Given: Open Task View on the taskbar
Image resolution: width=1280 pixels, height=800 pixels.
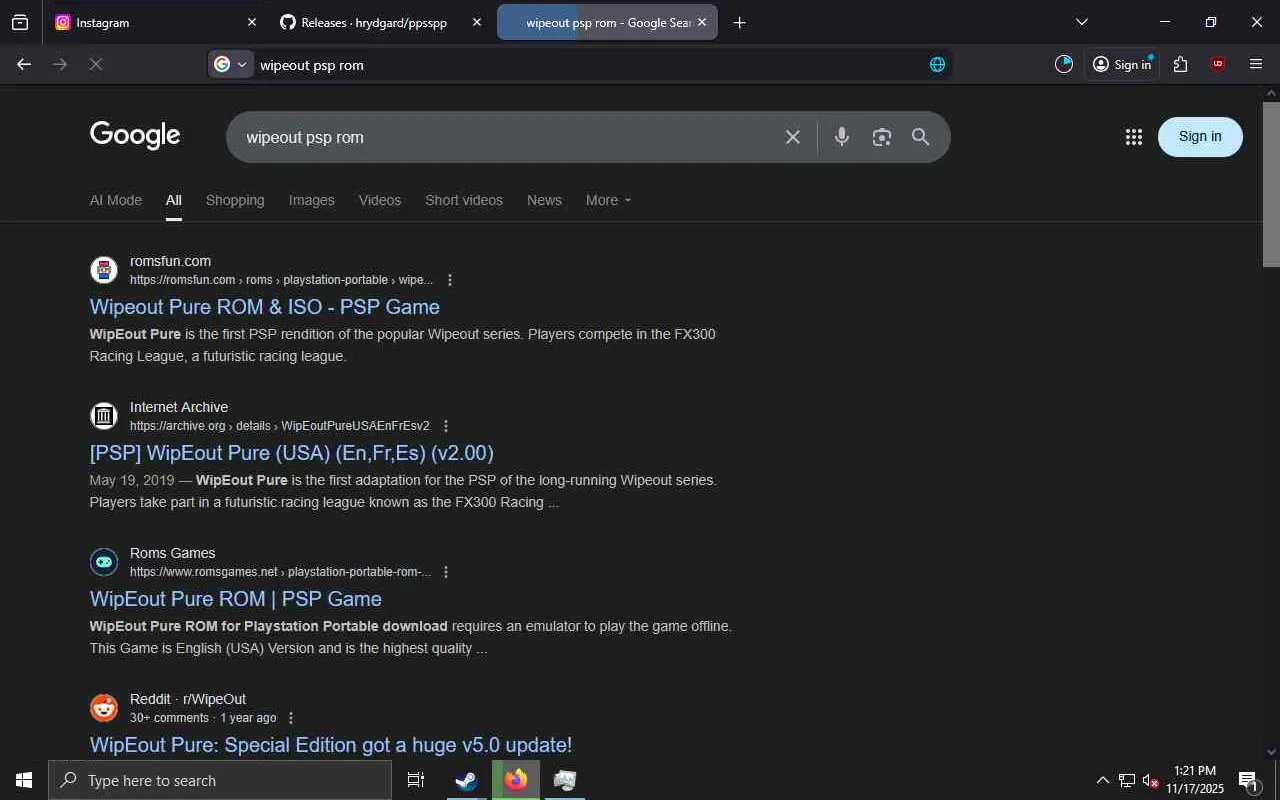Looking at the screenshot, I should (416, 780).
